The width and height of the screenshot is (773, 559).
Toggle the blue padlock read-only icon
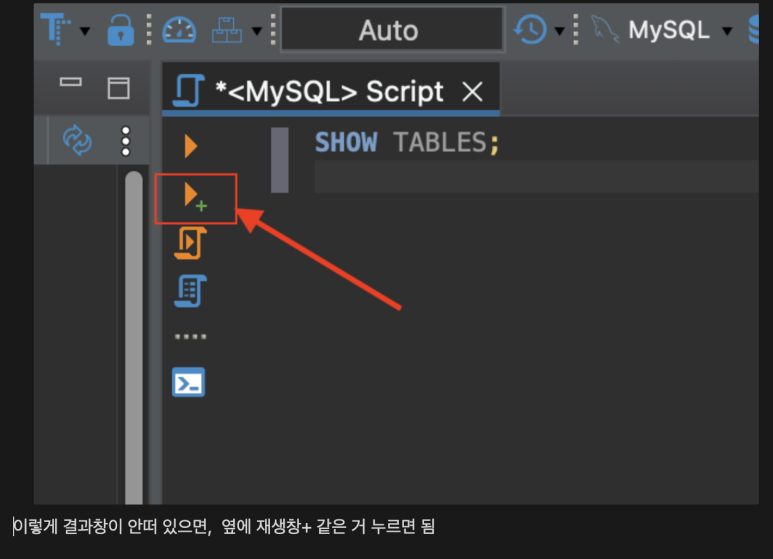pos(121,30)
